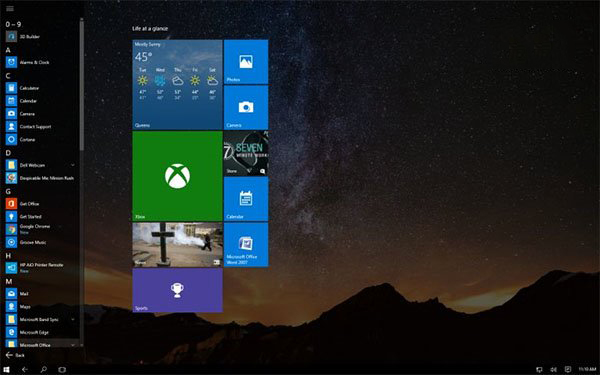Click the taskbar back arrow
This screenshot has width=600, height=375.
click(25, 369)
